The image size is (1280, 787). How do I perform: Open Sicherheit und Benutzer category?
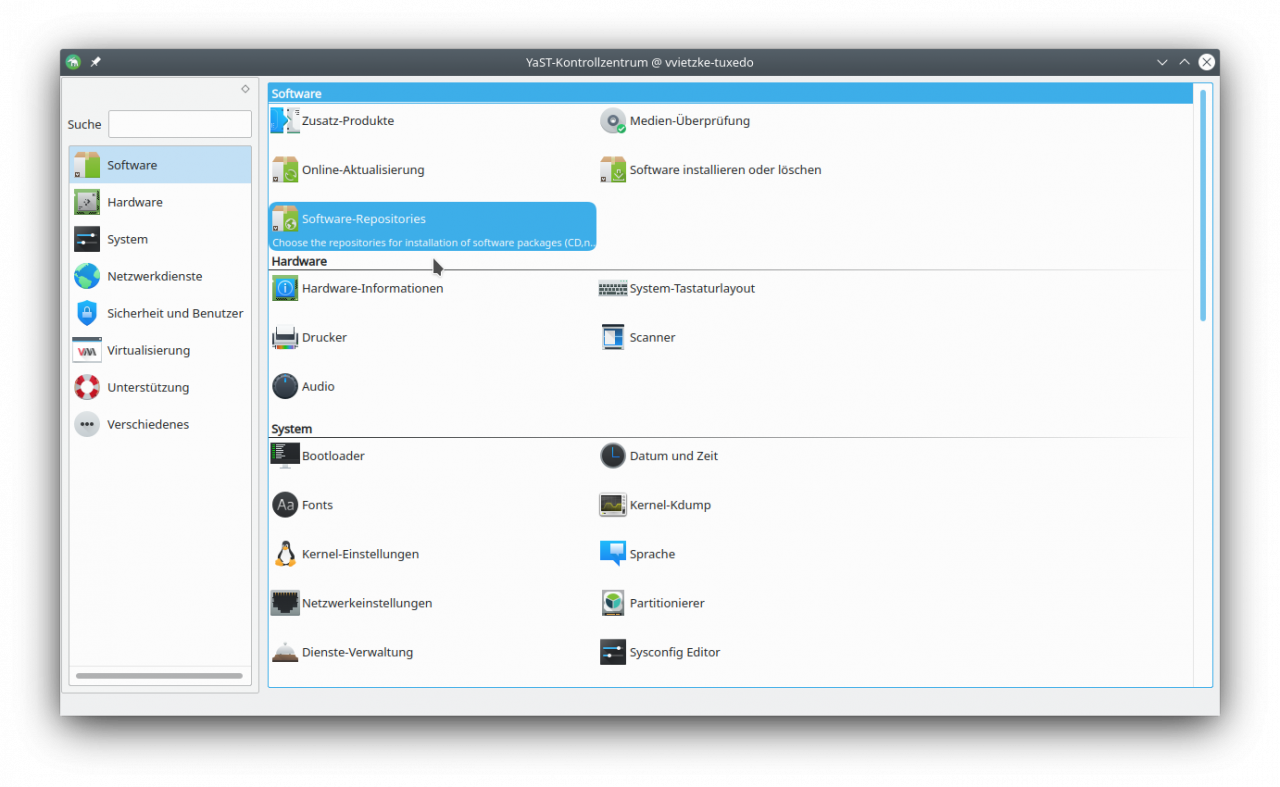pyautogui.click(x=160, y=313)
